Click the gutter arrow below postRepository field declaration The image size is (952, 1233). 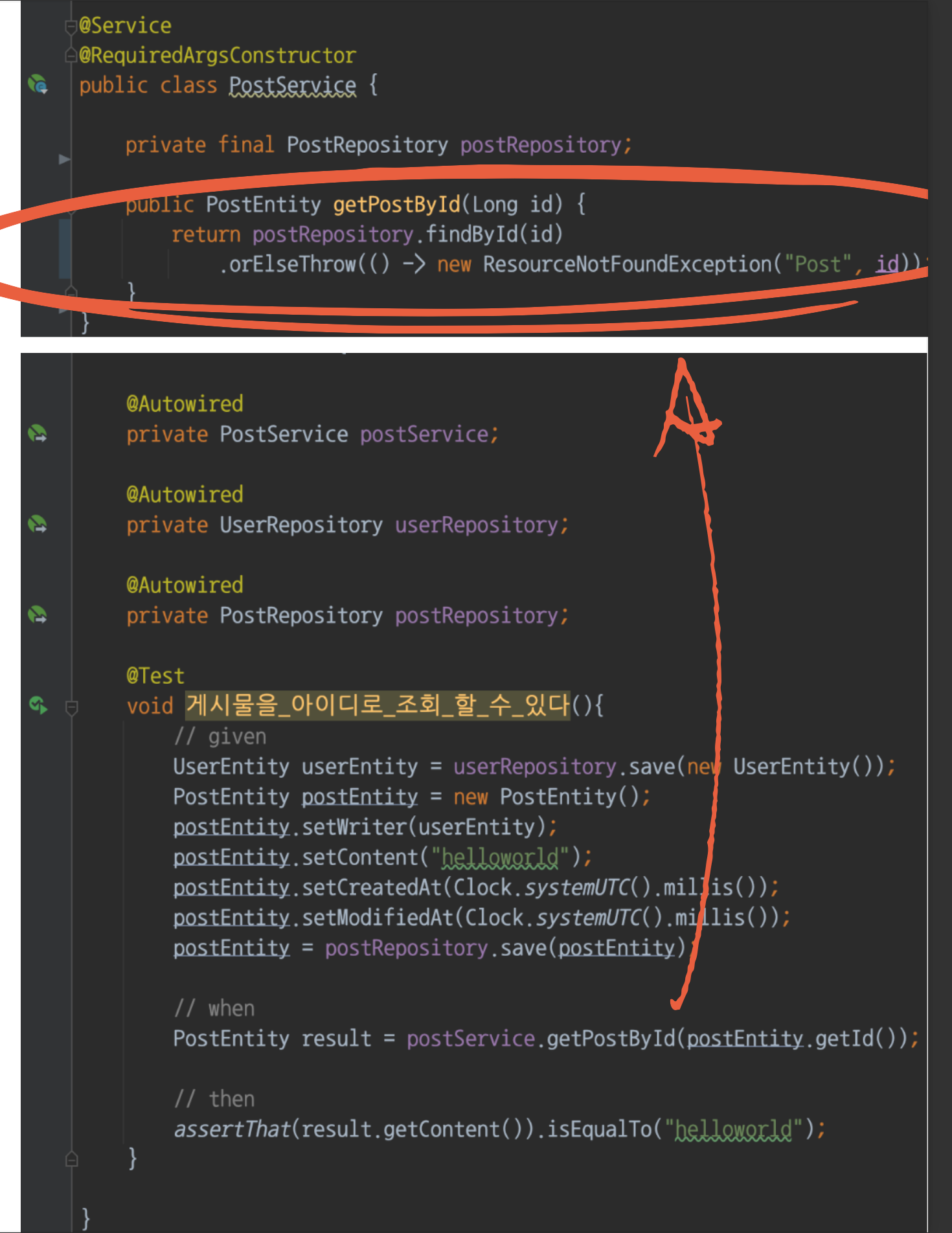pyautogui.click(x=64, y=159)
